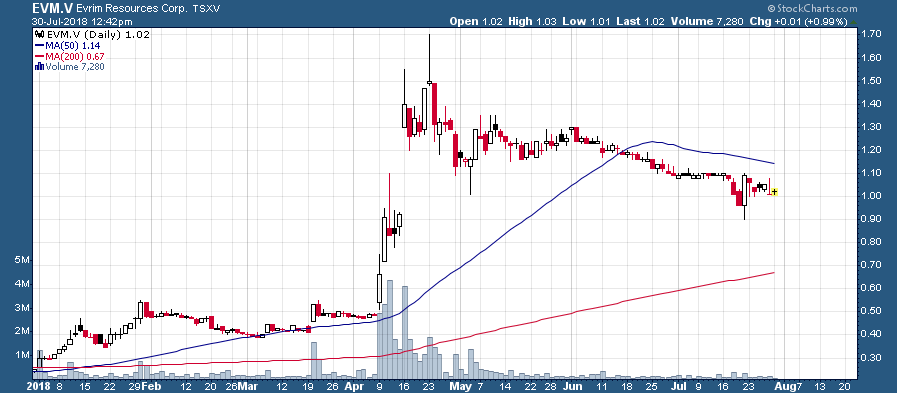
Task: Click the 1.40 price axis label
Action: coord(871,104)
